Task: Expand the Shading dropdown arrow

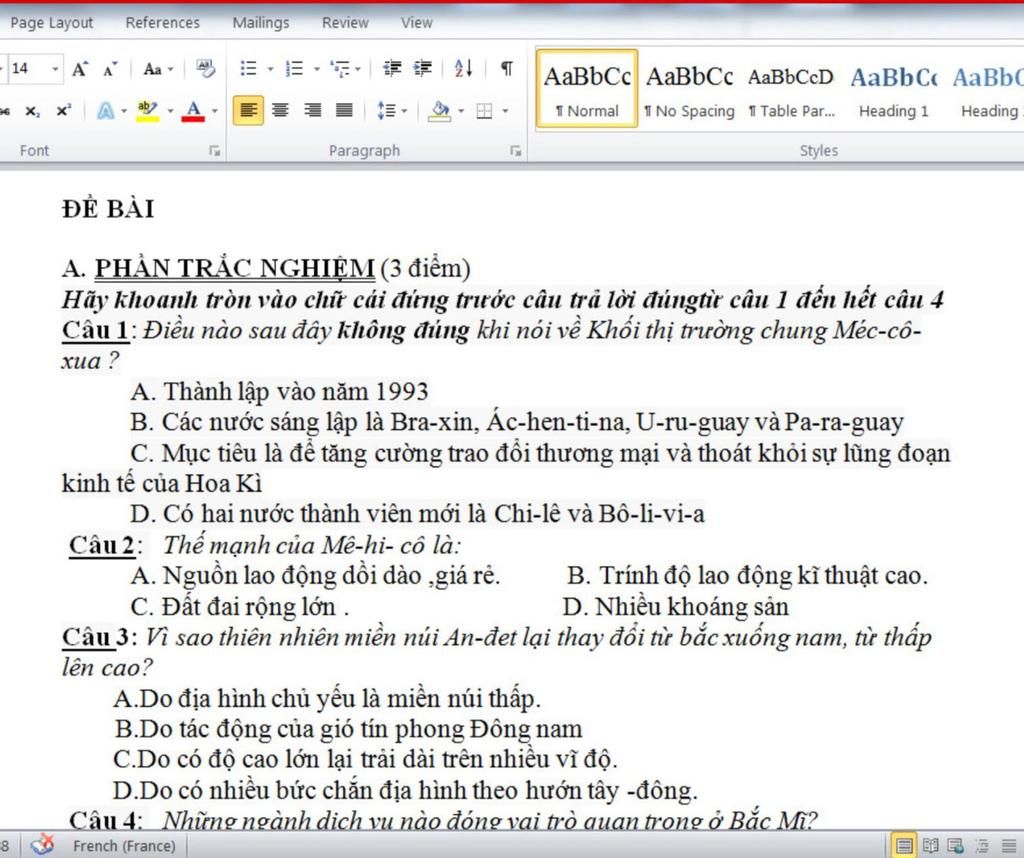Action: 460,111
